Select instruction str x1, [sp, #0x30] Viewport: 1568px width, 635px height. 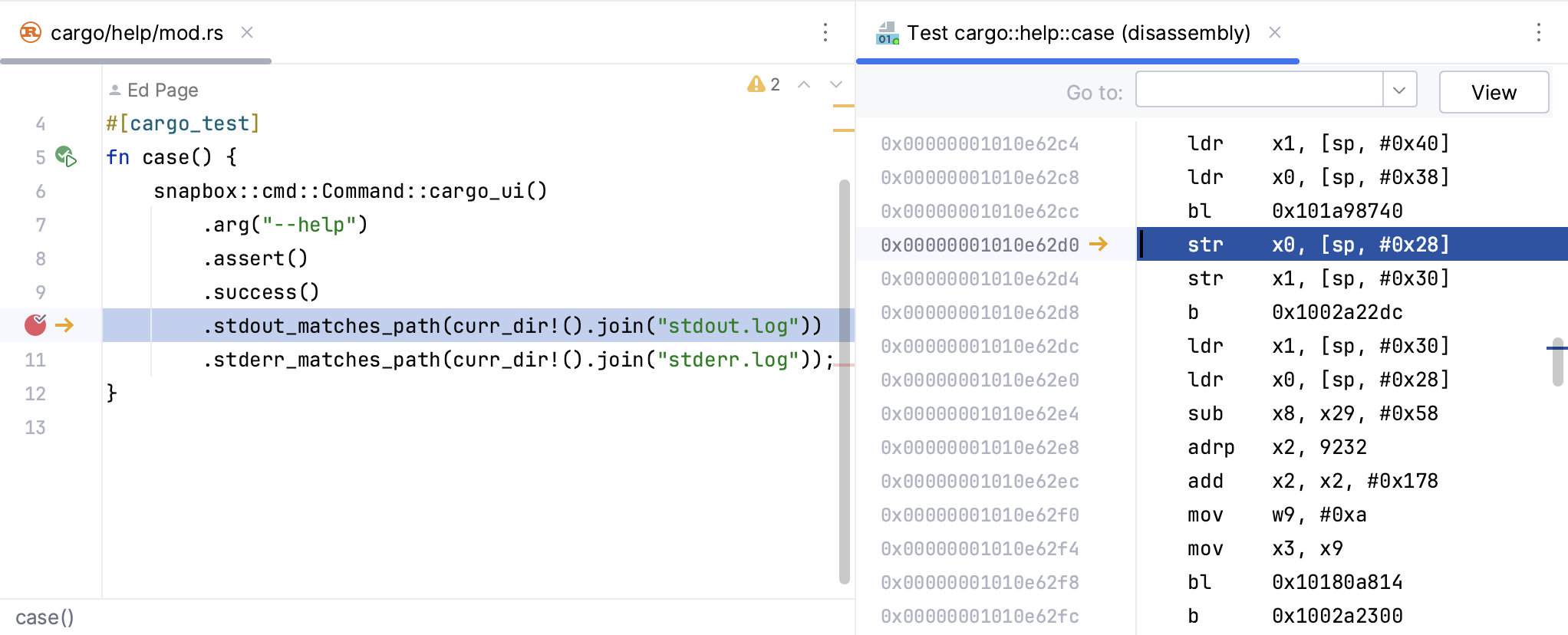tap(1318, 278)
